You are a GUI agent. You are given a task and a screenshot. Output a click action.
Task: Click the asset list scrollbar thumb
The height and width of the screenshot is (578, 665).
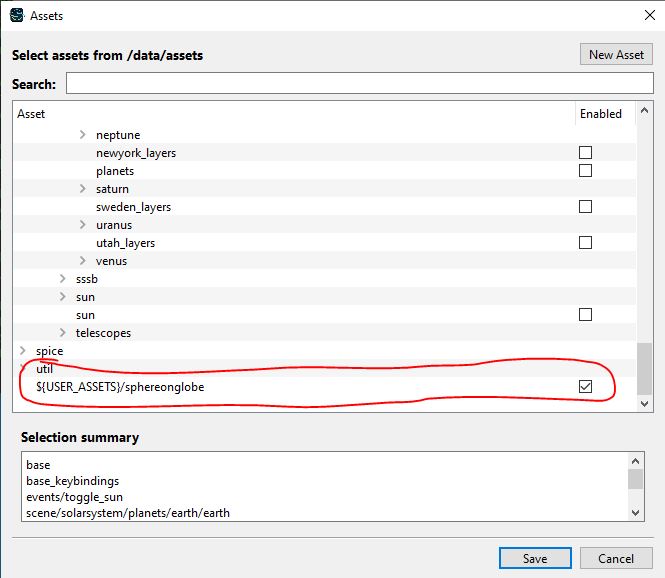coord(644,369)
